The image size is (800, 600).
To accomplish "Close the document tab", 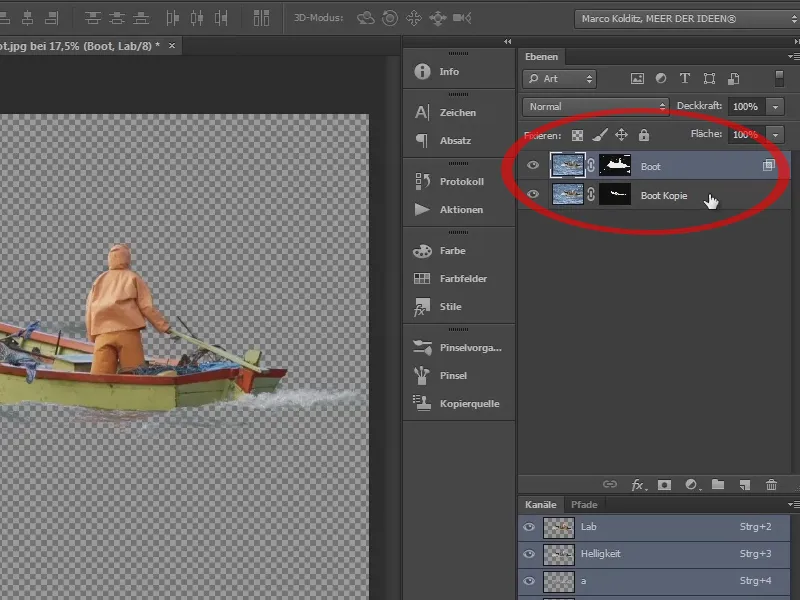I will coord(172,45).
